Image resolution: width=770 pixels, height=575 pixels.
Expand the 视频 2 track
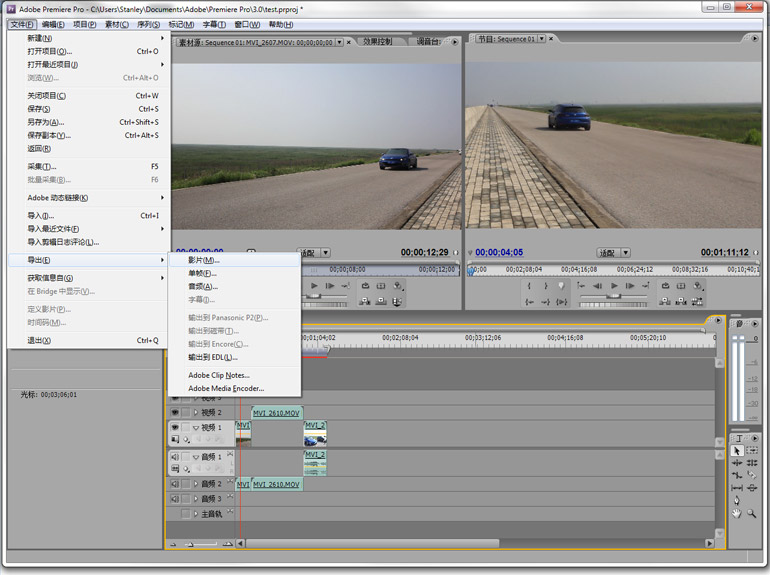pyautogui.click(x=196, y=412)
